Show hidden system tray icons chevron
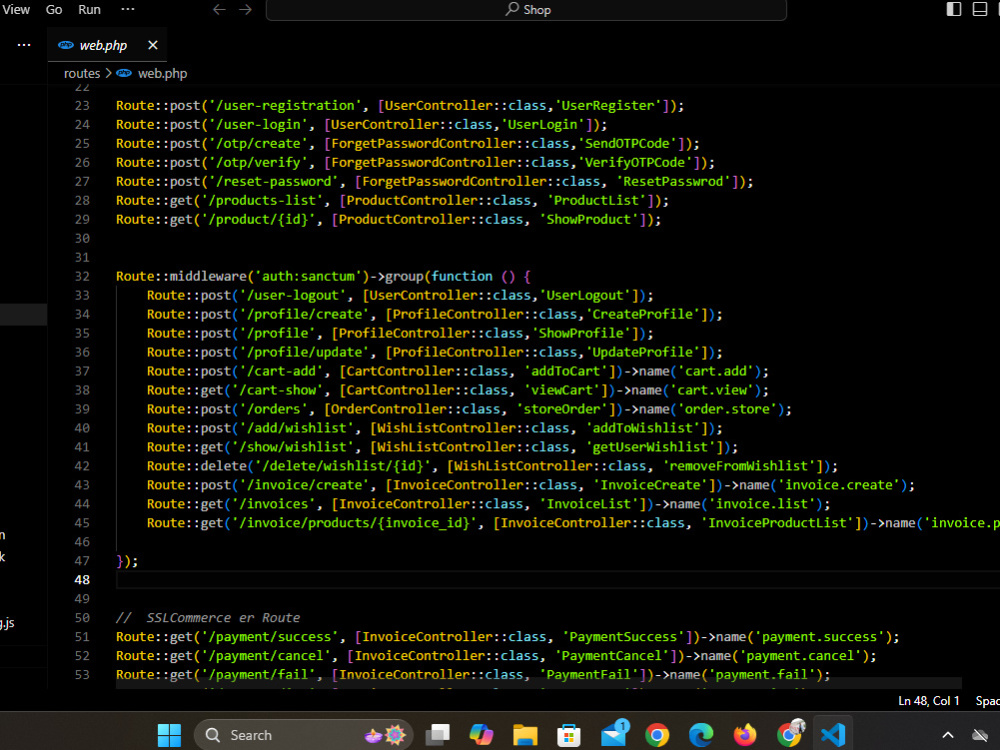Image resolution: width=1000 pixels, height=750 pixels. coord(948,735)
